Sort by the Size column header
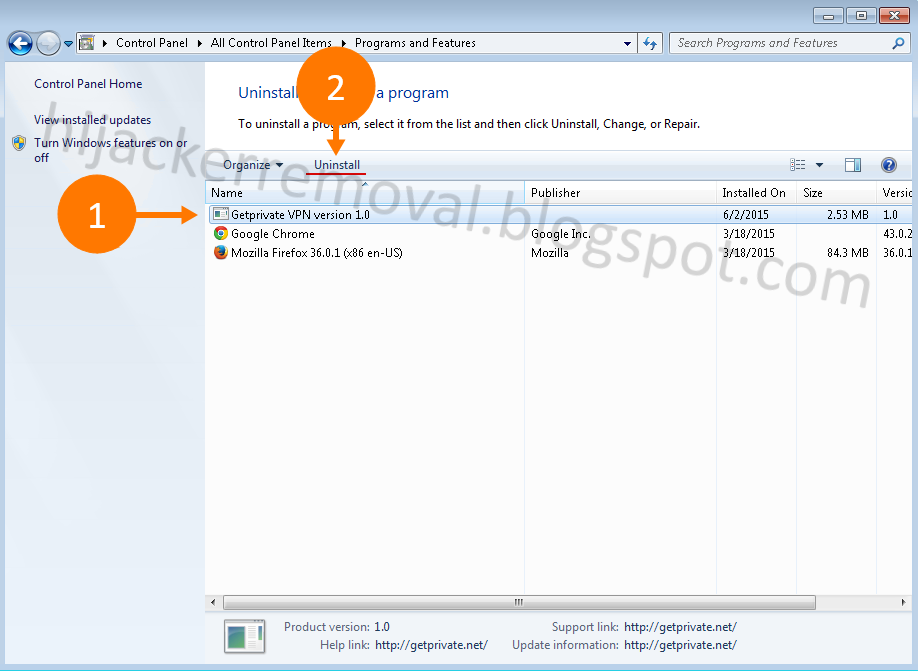Screen dimensions: 918x671 (x=836, y=193)
